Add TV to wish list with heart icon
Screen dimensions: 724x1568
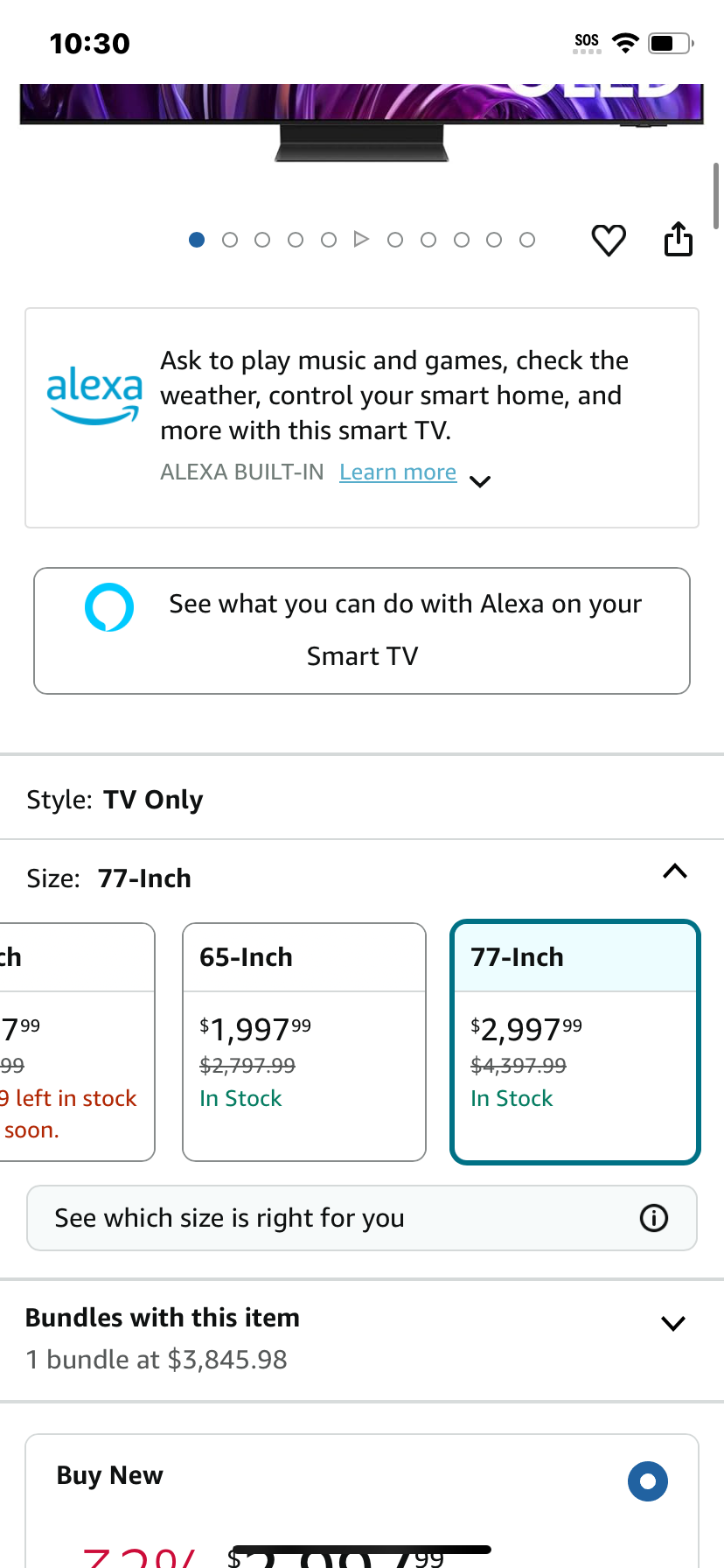point(609,240)
